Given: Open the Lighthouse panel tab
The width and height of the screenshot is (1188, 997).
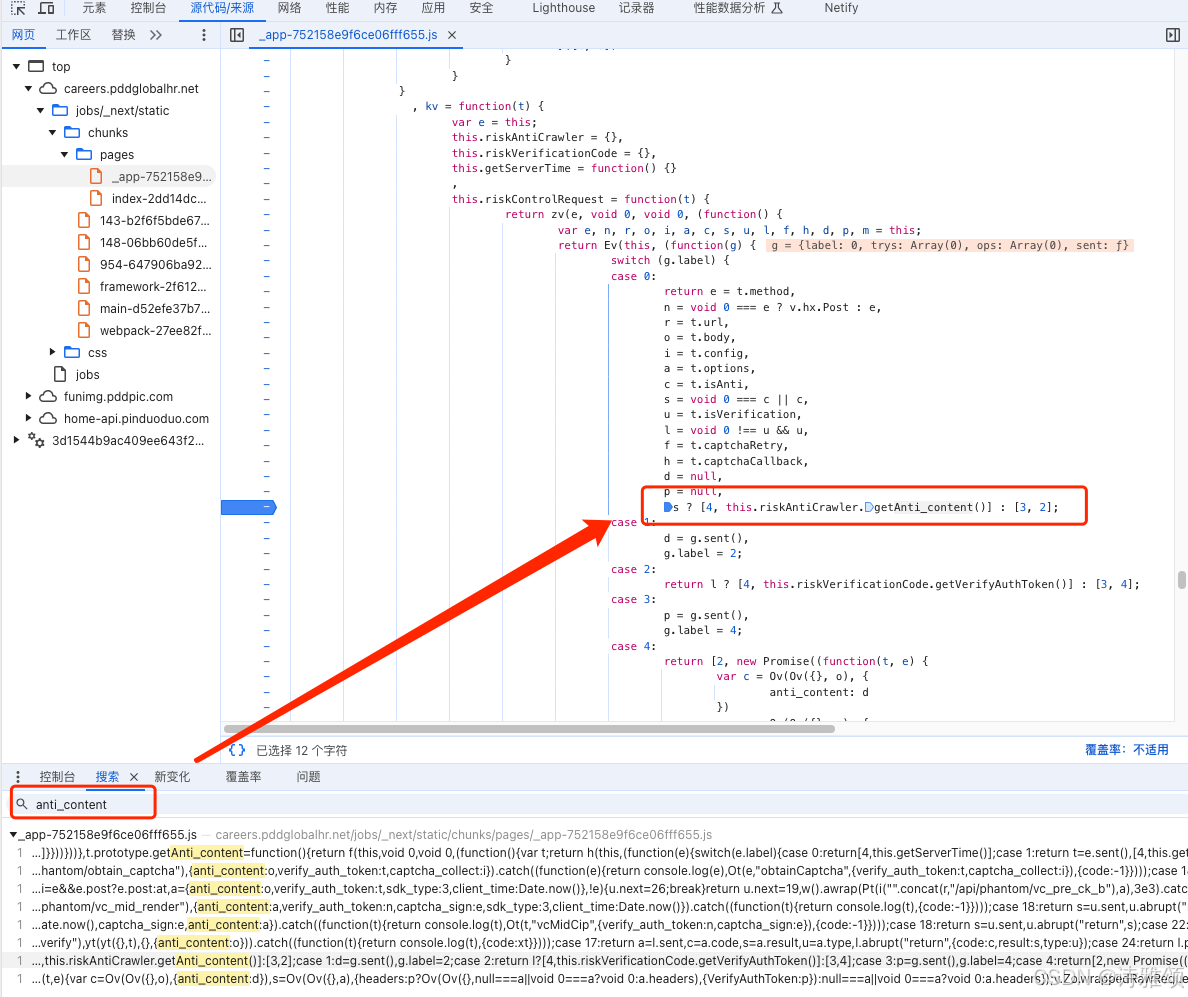Looking at the screenshot, I should pyautogui.click(x=564, y=8).
